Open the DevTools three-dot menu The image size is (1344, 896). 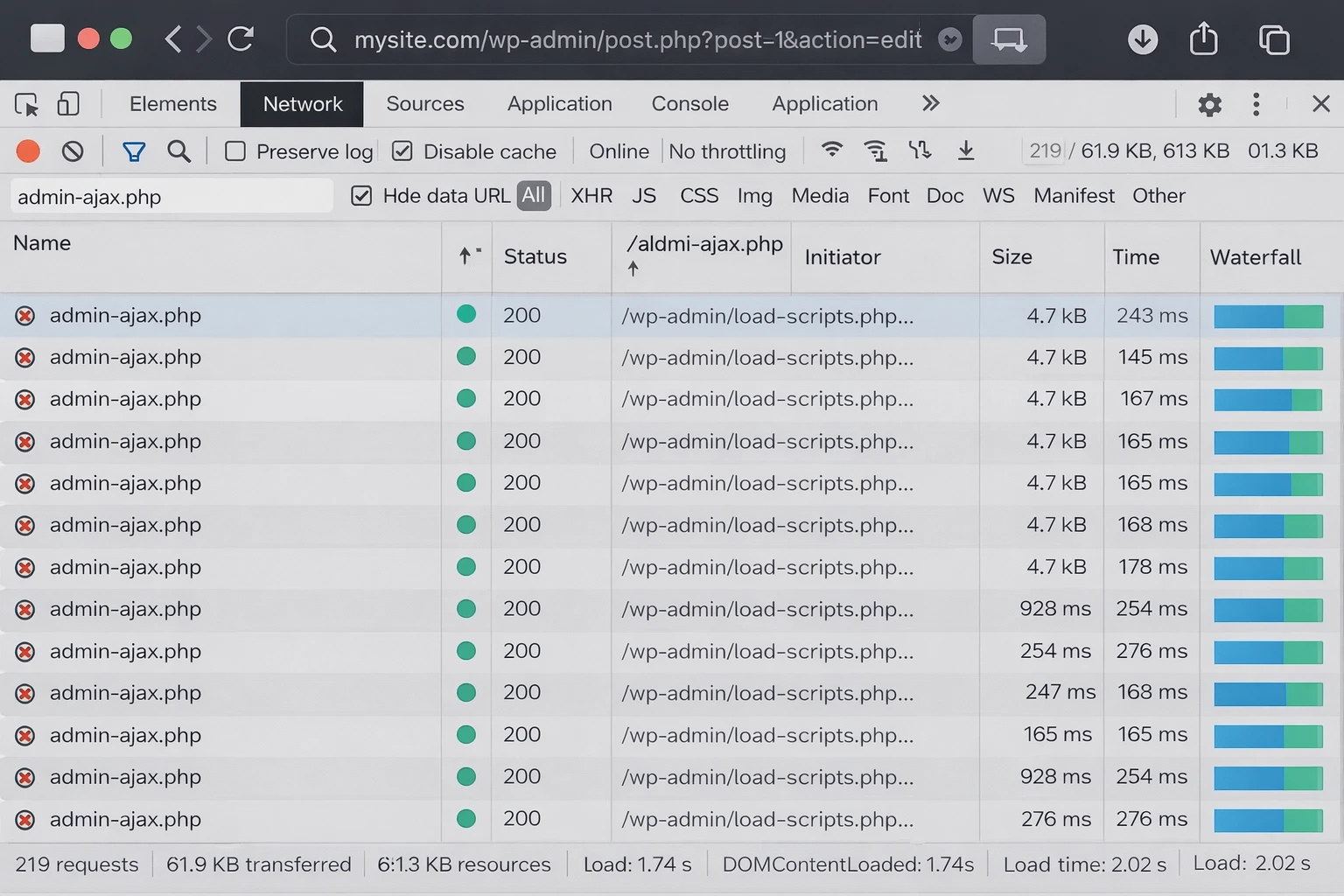1256,104
